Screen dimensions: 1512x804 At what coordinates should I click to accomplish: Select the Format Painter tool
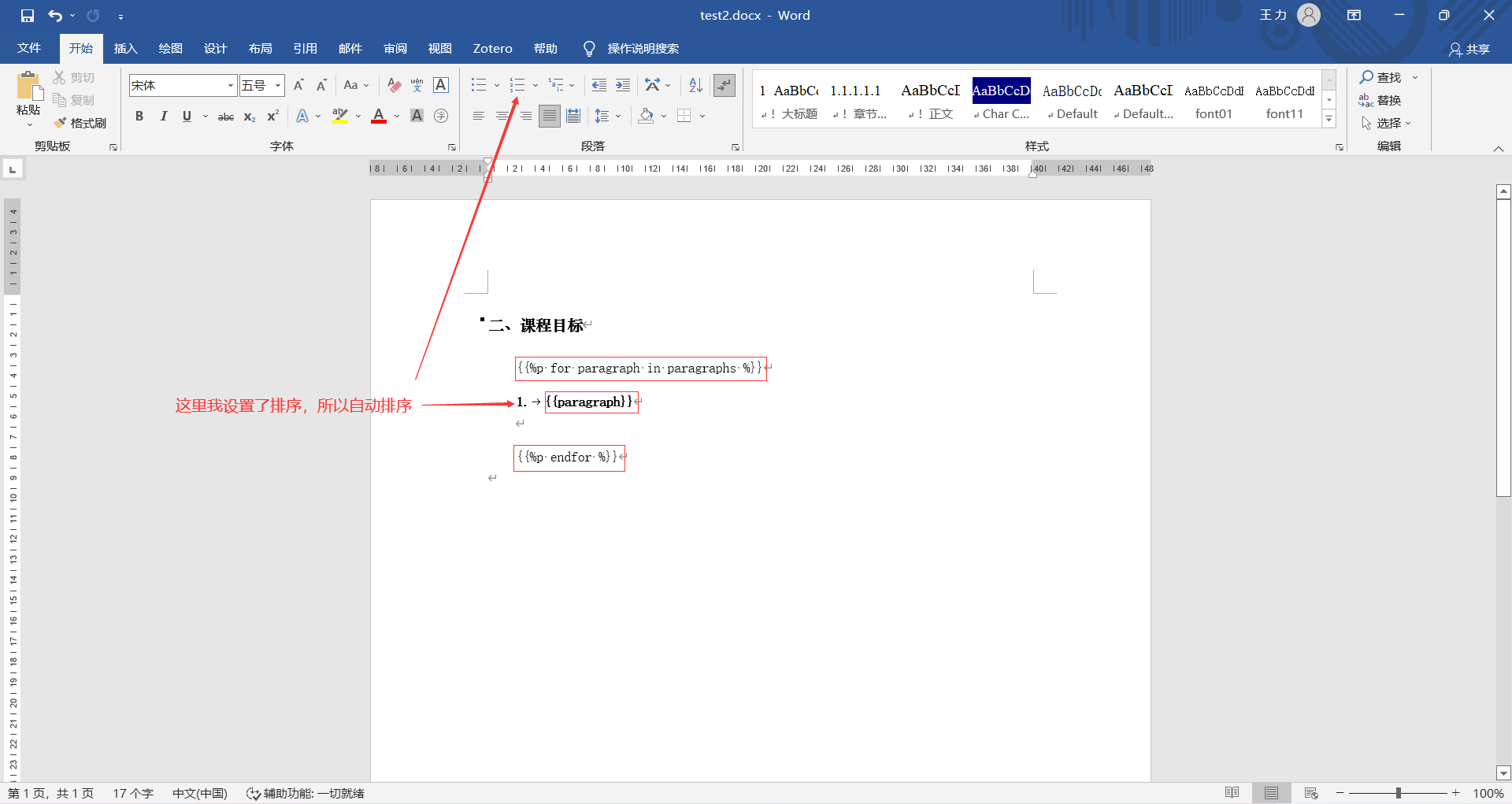80,123
